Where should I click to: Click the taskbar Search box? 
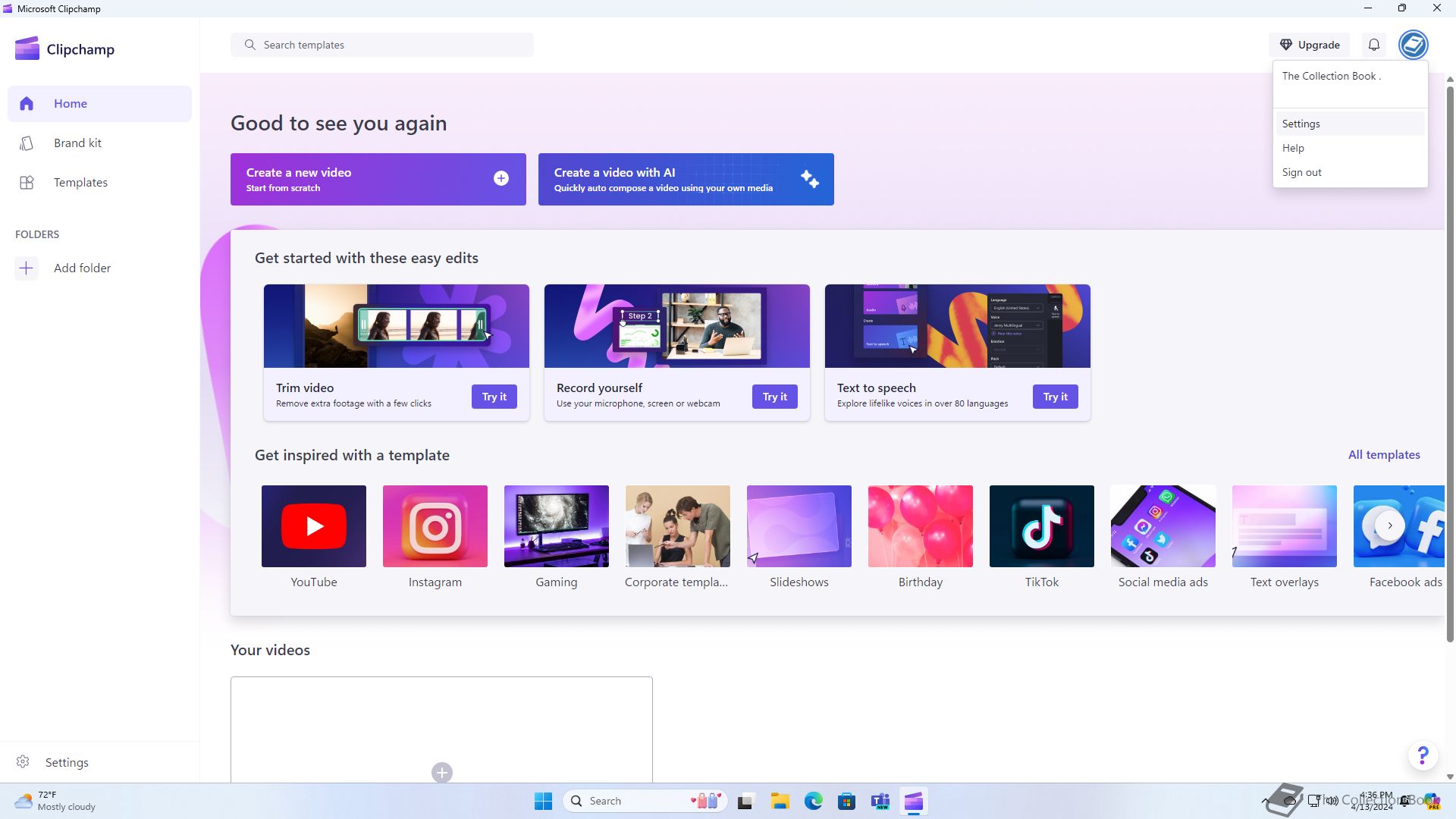[x=645, y=801]
